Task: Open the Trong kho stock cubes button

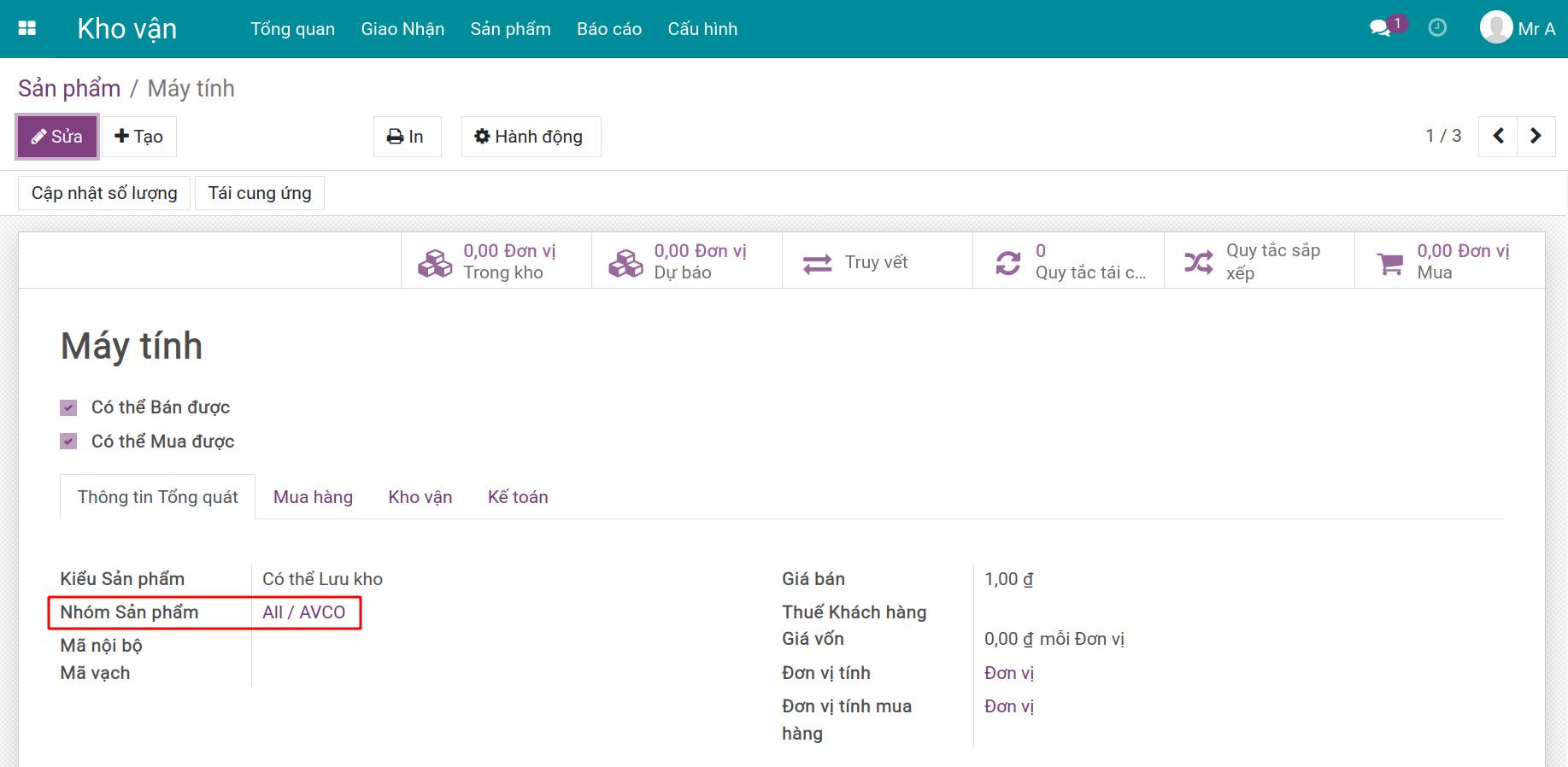Action: (x=496, y=261)
